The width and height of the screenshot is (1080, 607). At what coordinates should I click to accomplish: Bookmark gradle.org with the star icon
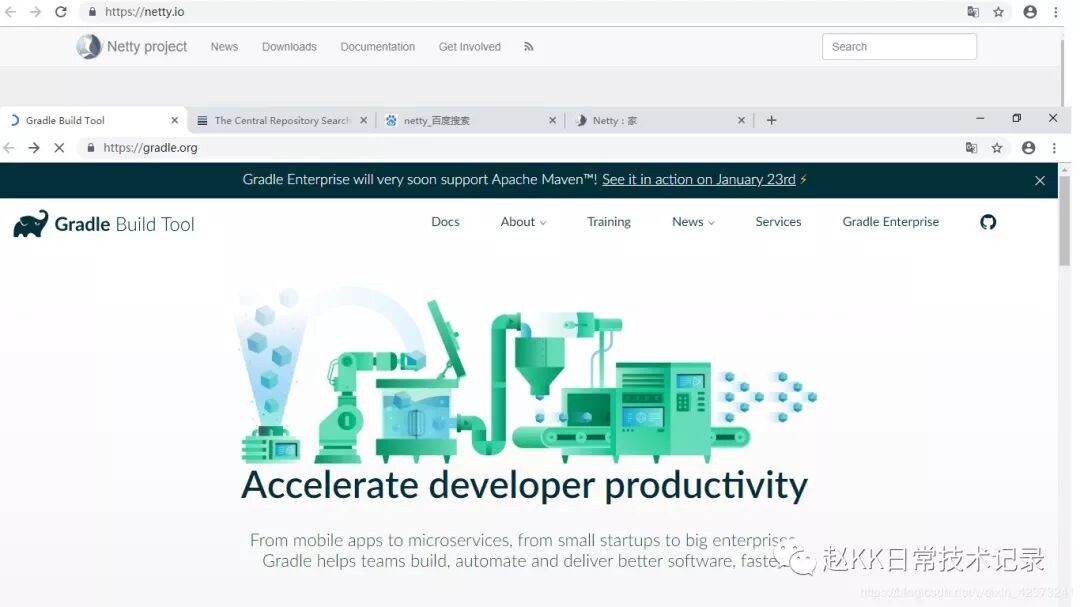997,147
